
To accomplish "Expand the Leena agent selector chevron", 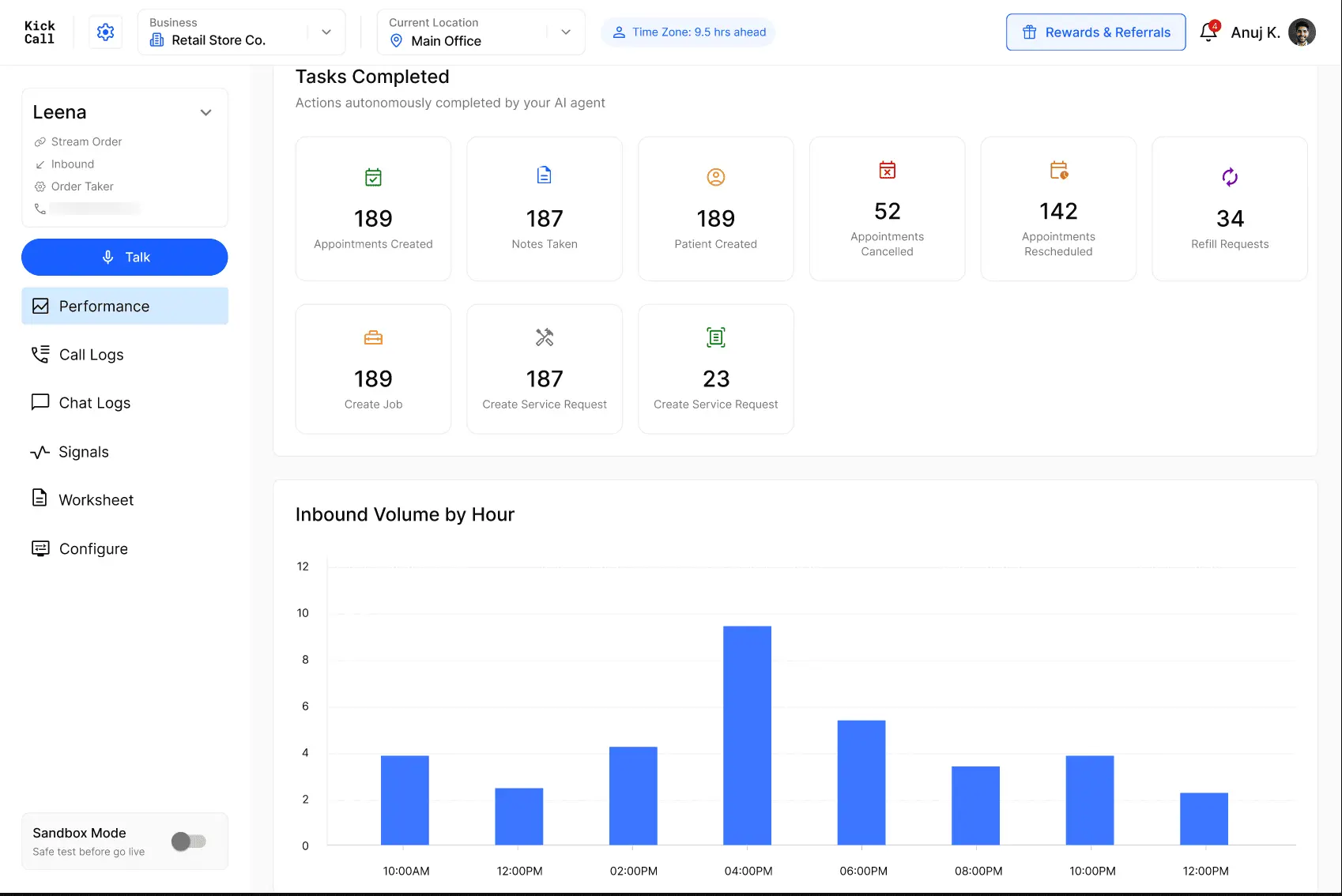I will pos(206,112).
